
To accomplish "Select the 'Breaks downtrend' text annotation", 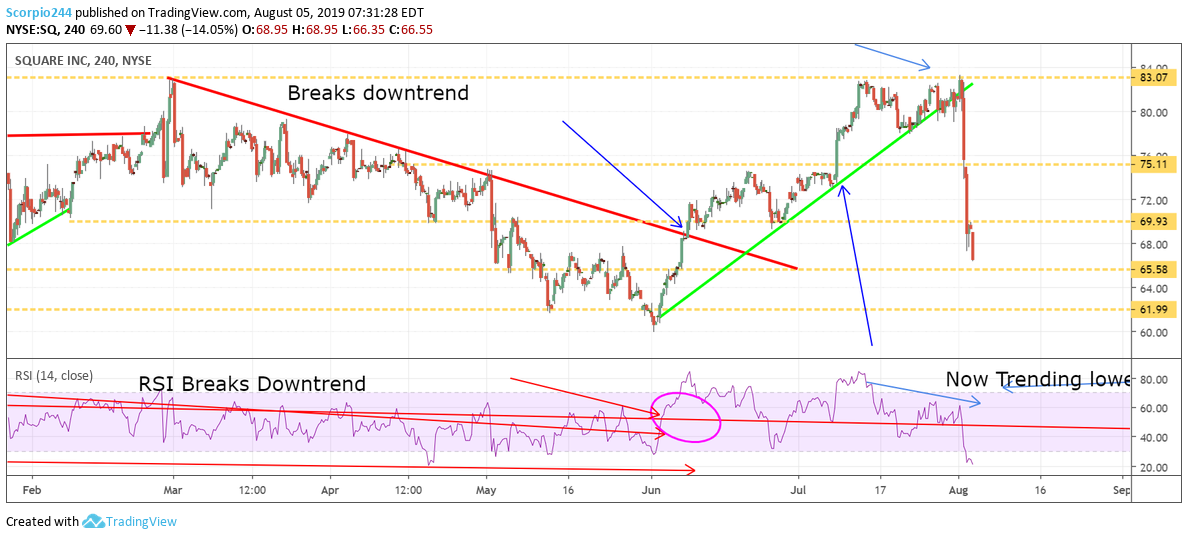I will pyautogui.click(x=376, y=93).
